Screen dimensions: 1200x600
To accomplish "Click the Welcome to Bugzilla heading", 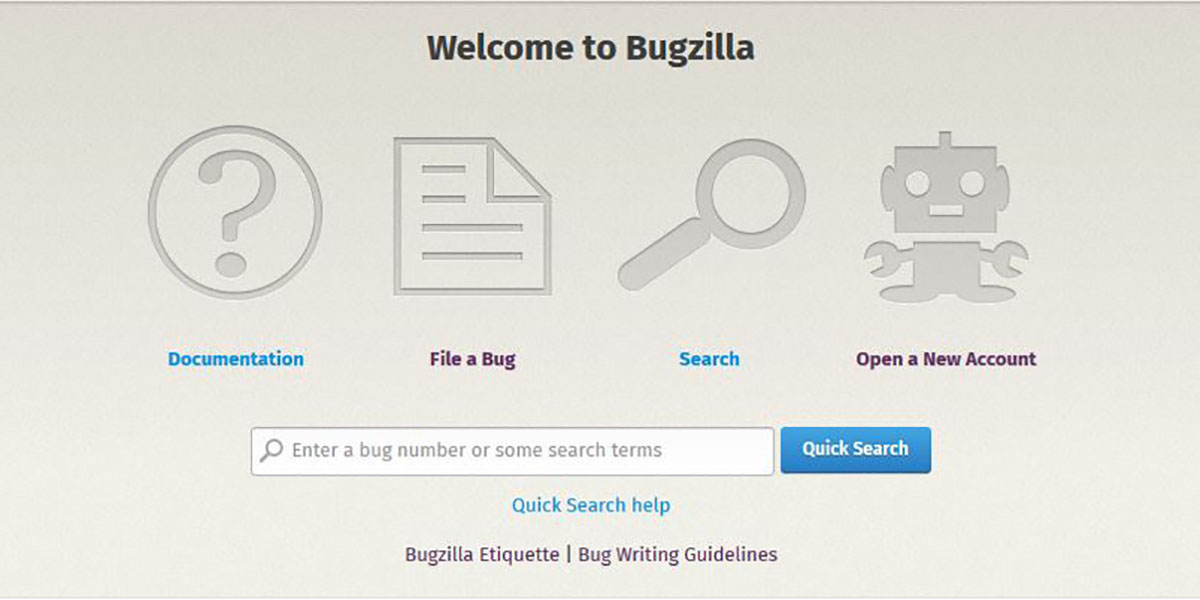I will [591, 47].
